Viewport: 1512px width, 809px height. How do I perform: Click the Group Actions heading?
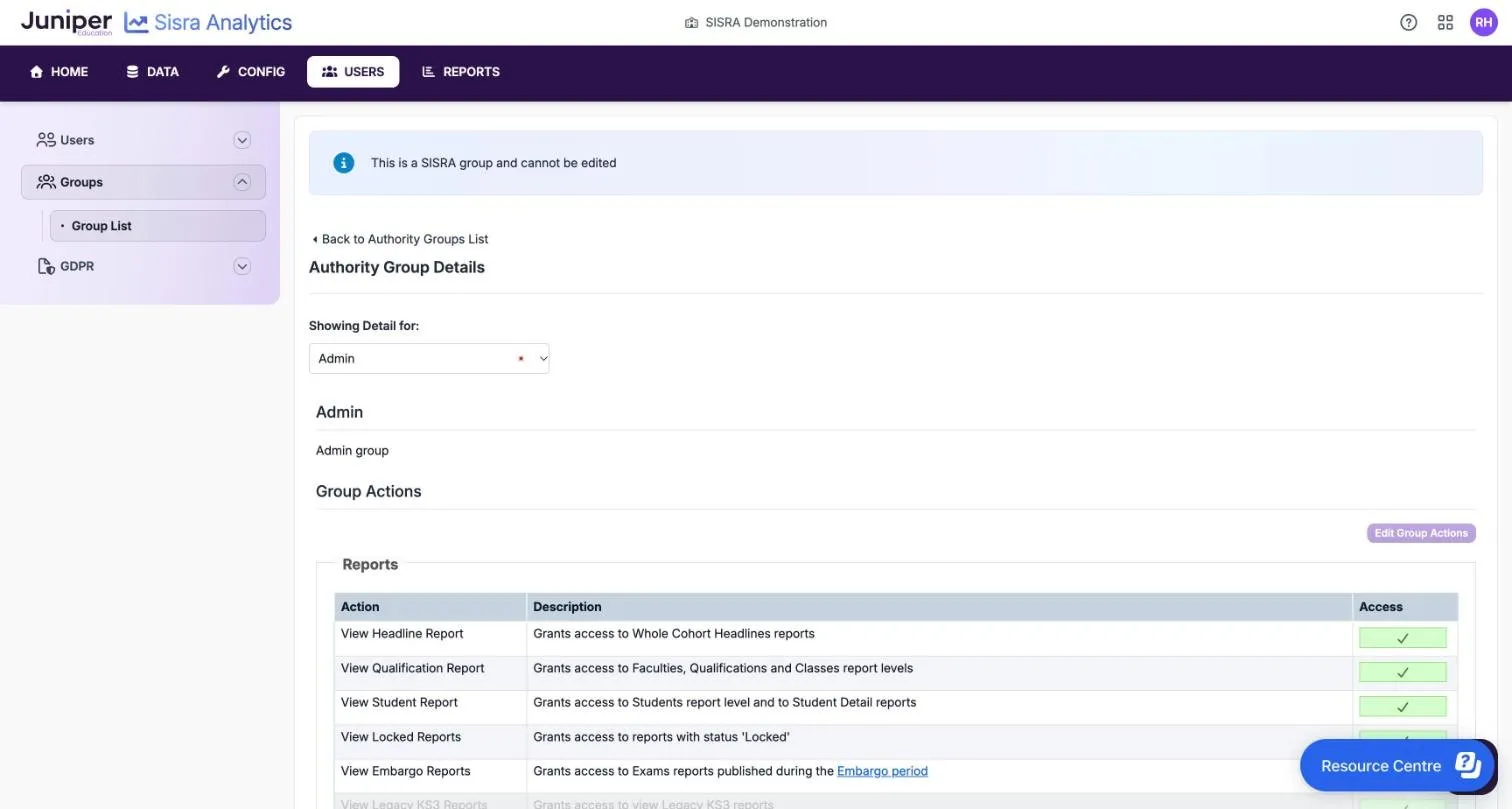(369, 491)
